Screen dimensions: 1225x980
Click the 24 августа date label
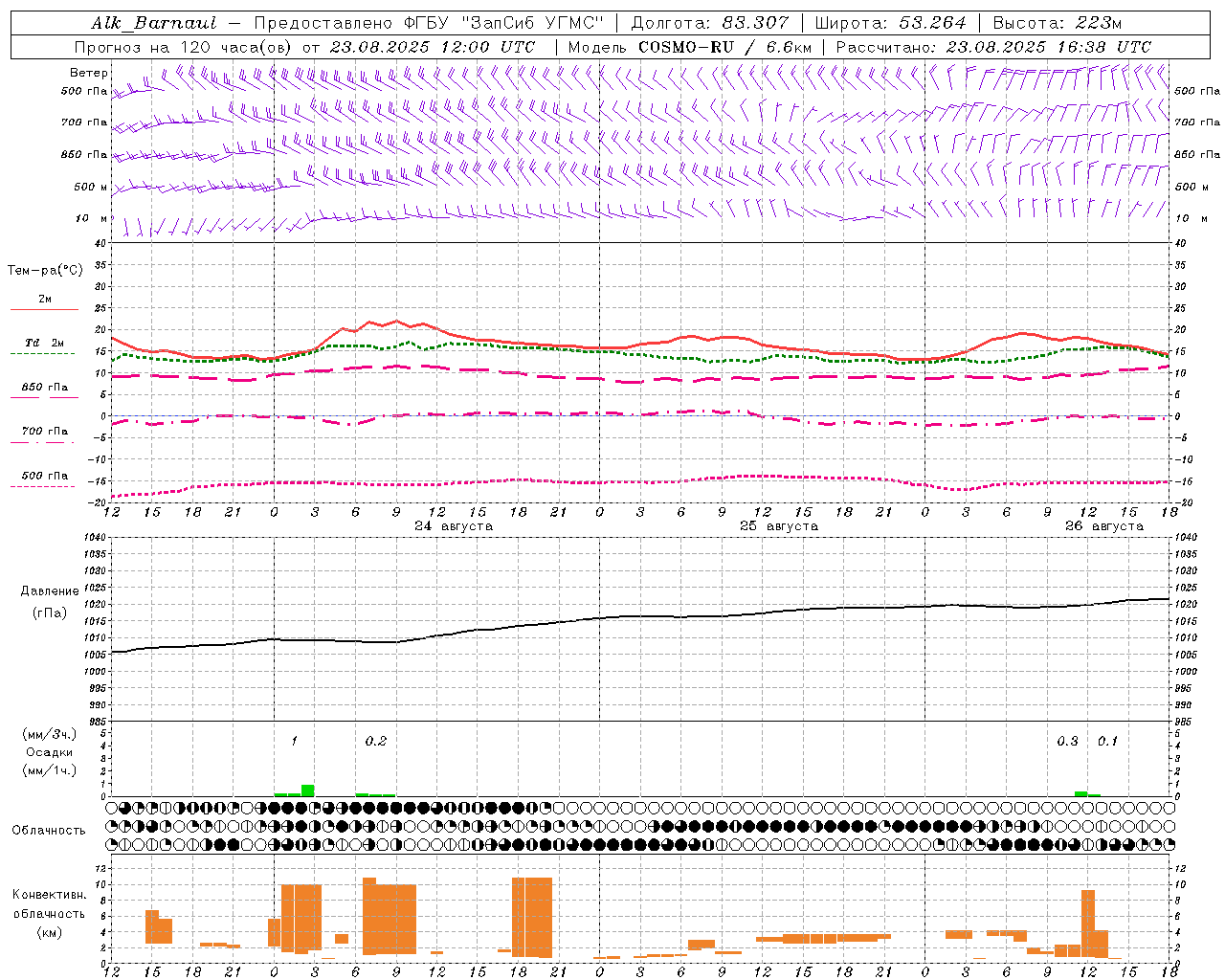[454, 526]
